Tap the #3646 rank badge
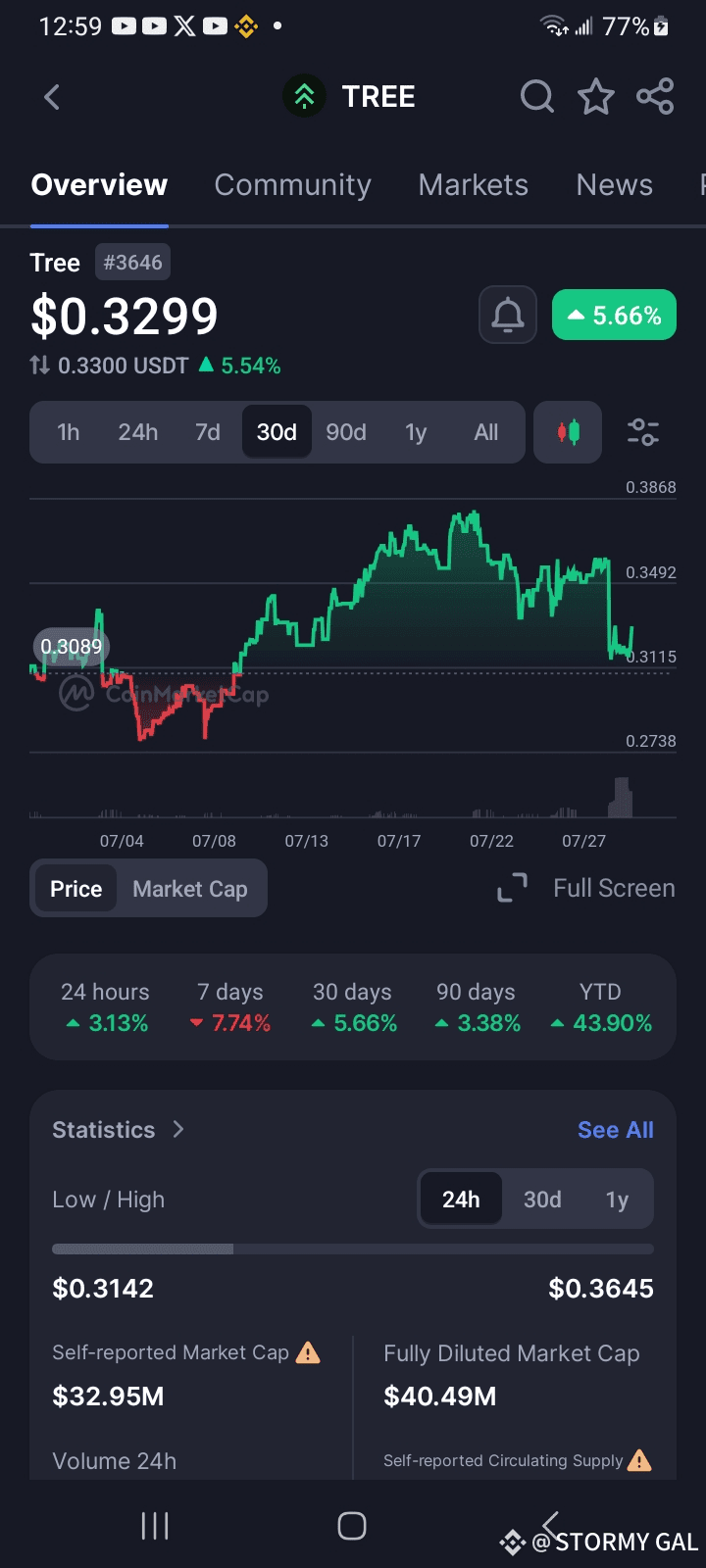The width and height of the screenshot is (706, 1568). click(132, 262)
